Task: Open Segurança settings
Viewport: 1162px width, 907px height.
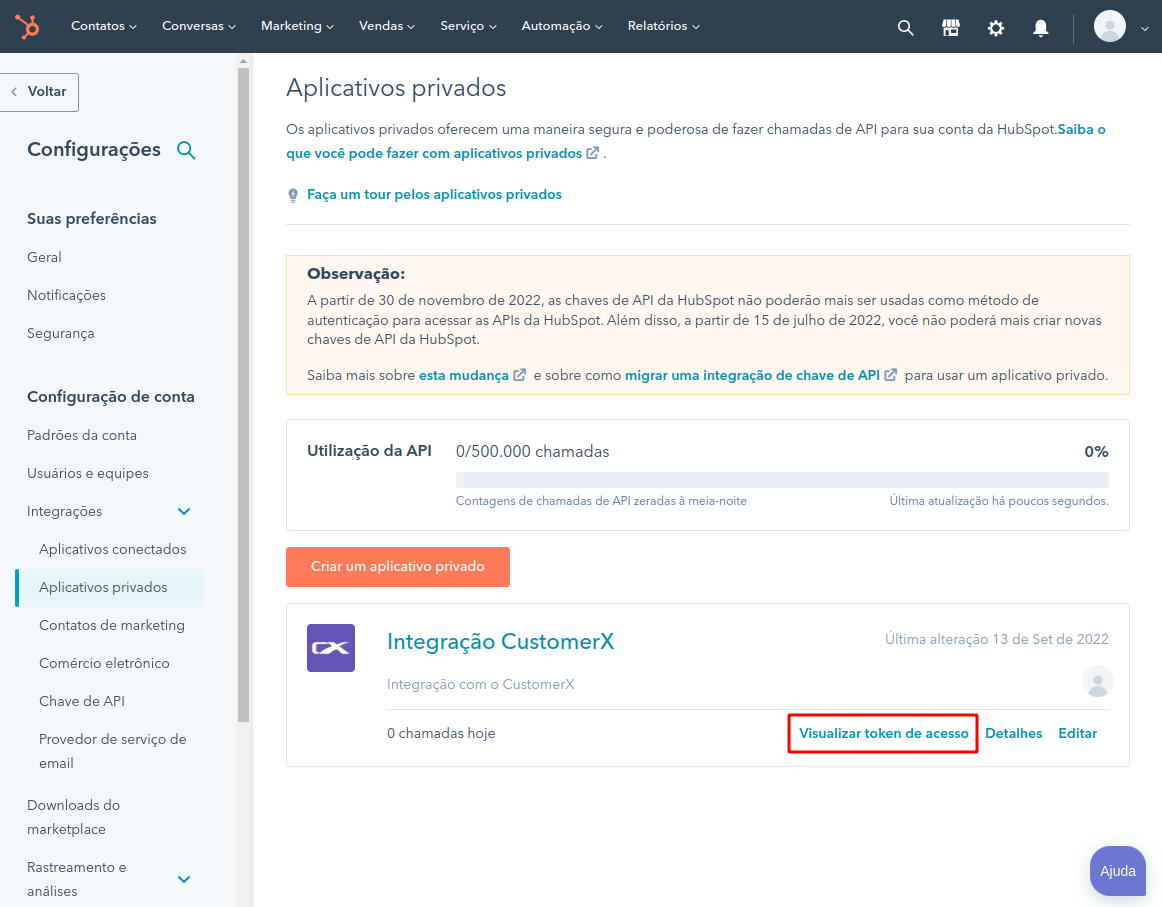Action: pos(61,333)
